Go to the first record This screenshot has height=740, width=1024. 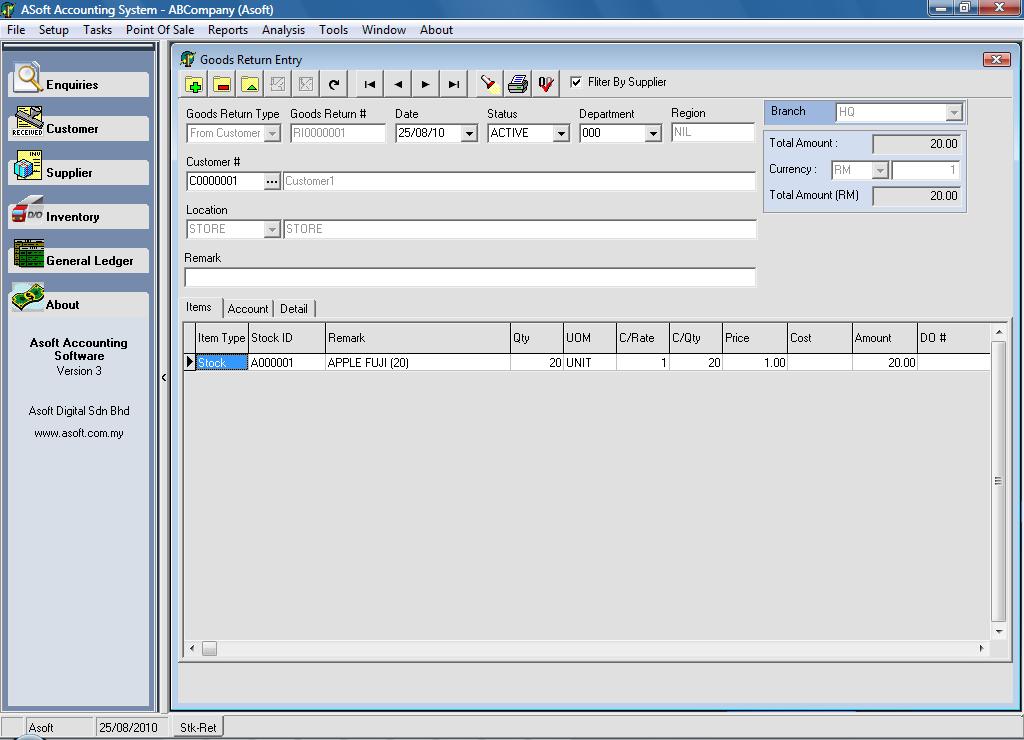point(370,84)
